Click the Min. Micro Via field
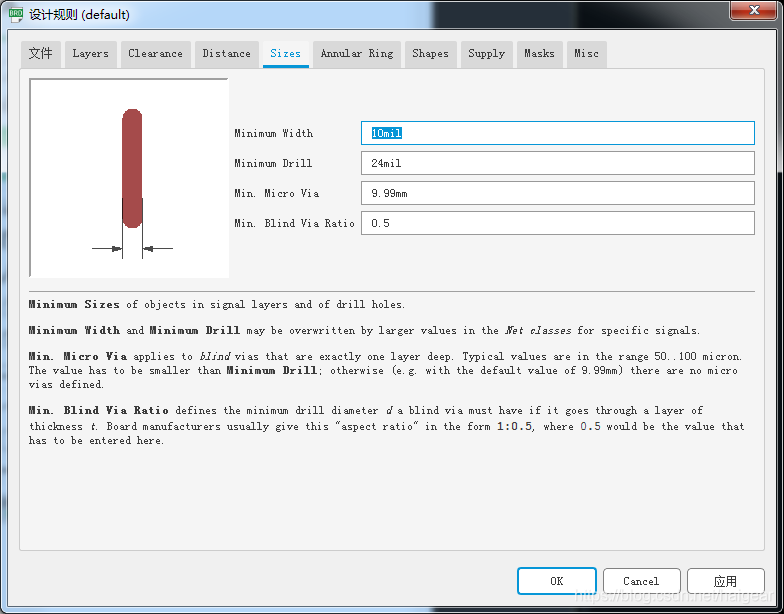 tap(557, 193)
